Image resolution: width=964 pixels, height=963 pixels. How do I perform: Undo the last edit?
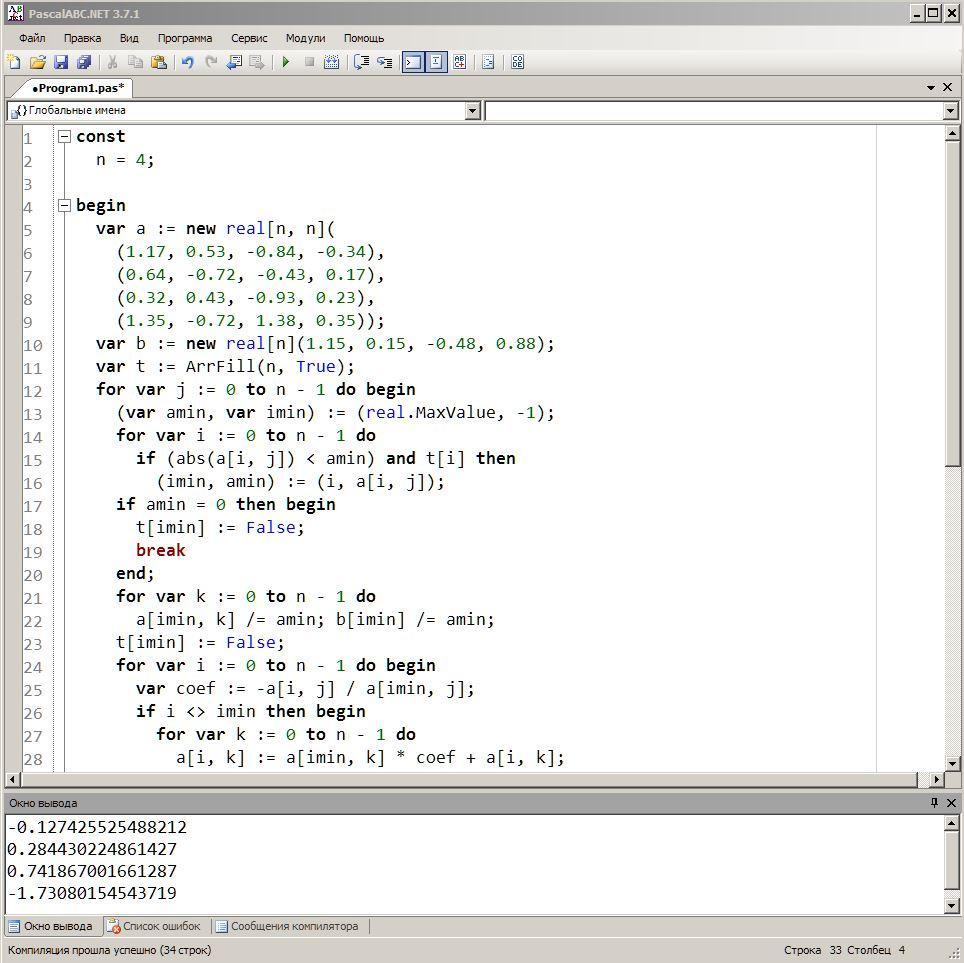click(187, 62)
